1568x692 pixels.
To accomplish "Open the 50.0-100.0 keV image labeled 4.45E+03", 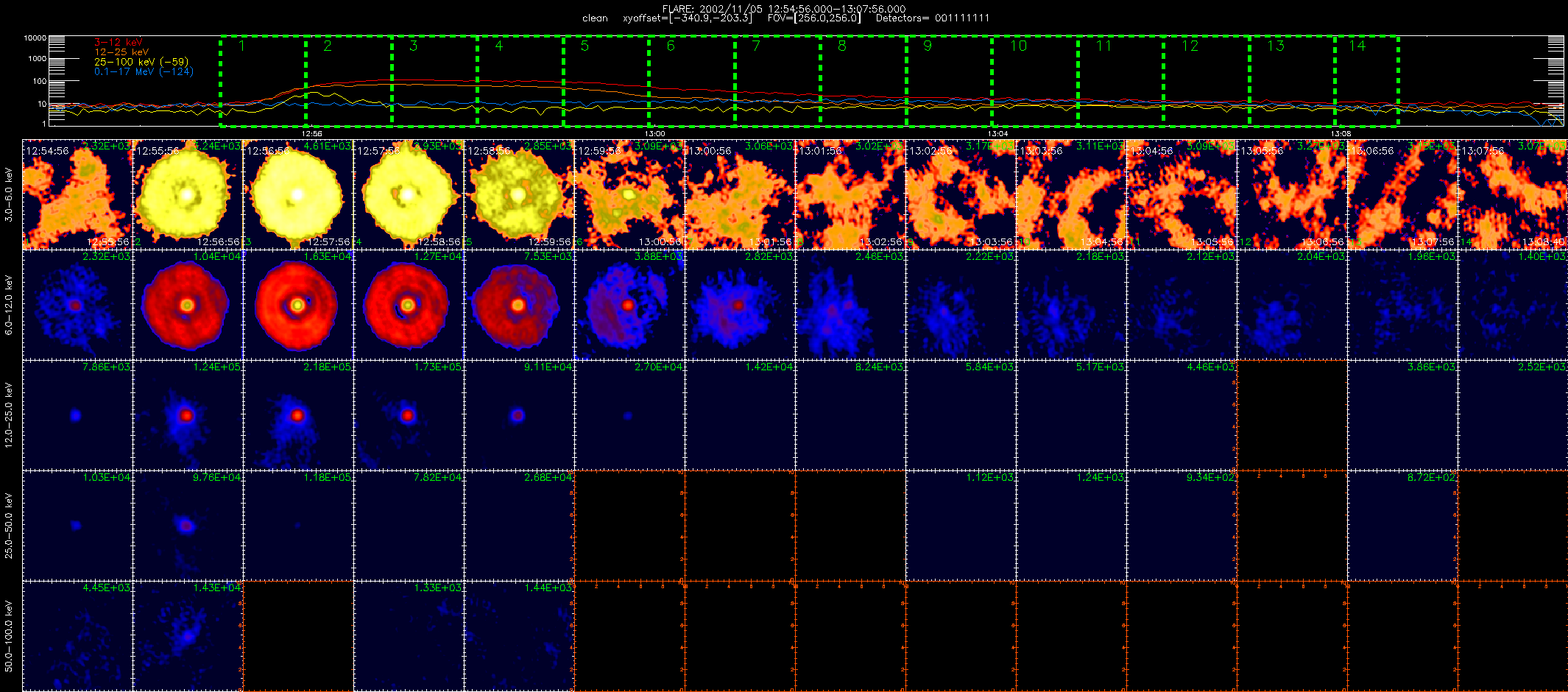I will tap(77, 636).
